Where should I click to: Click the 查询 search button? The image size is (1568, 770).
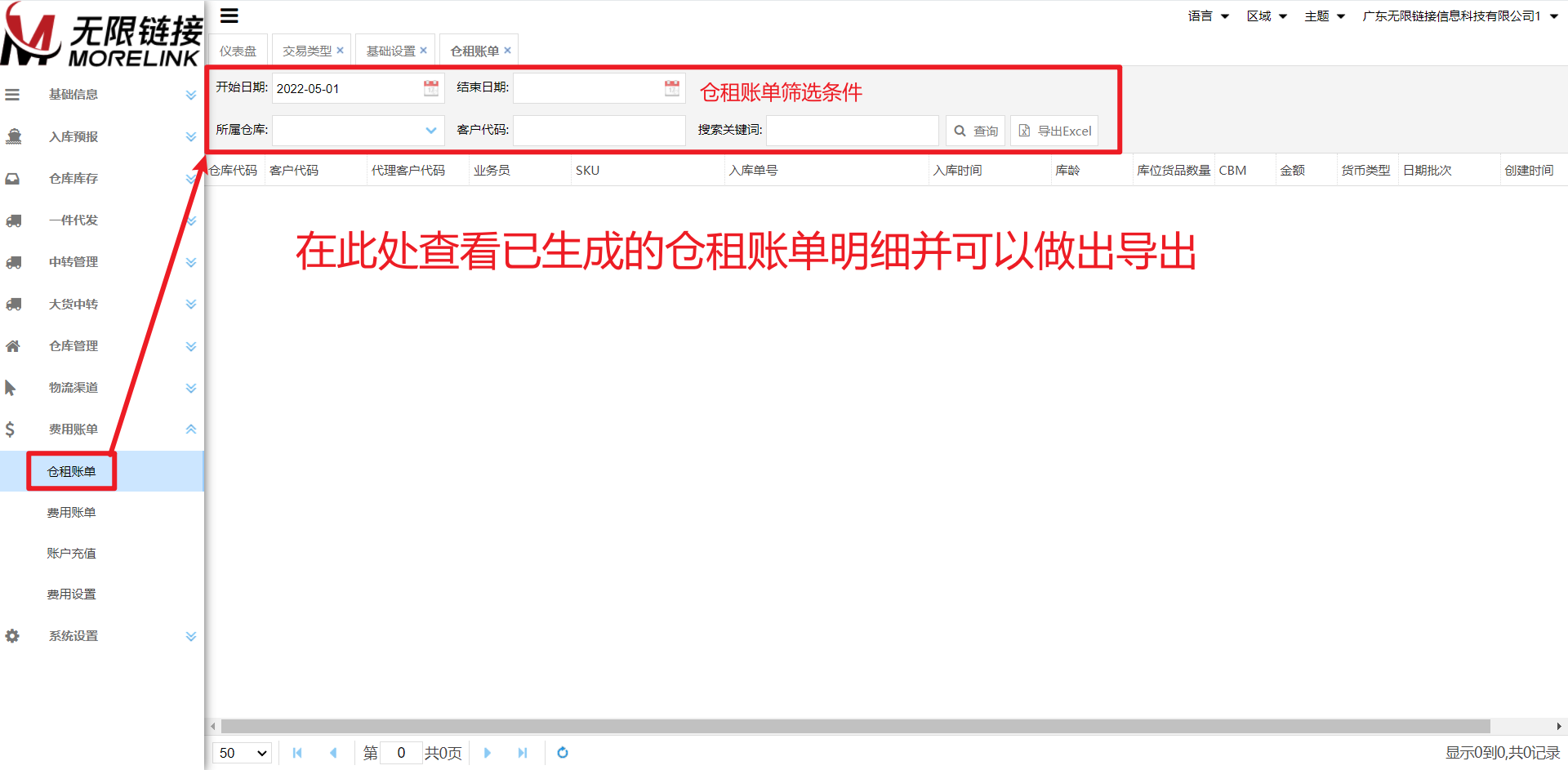976,131
